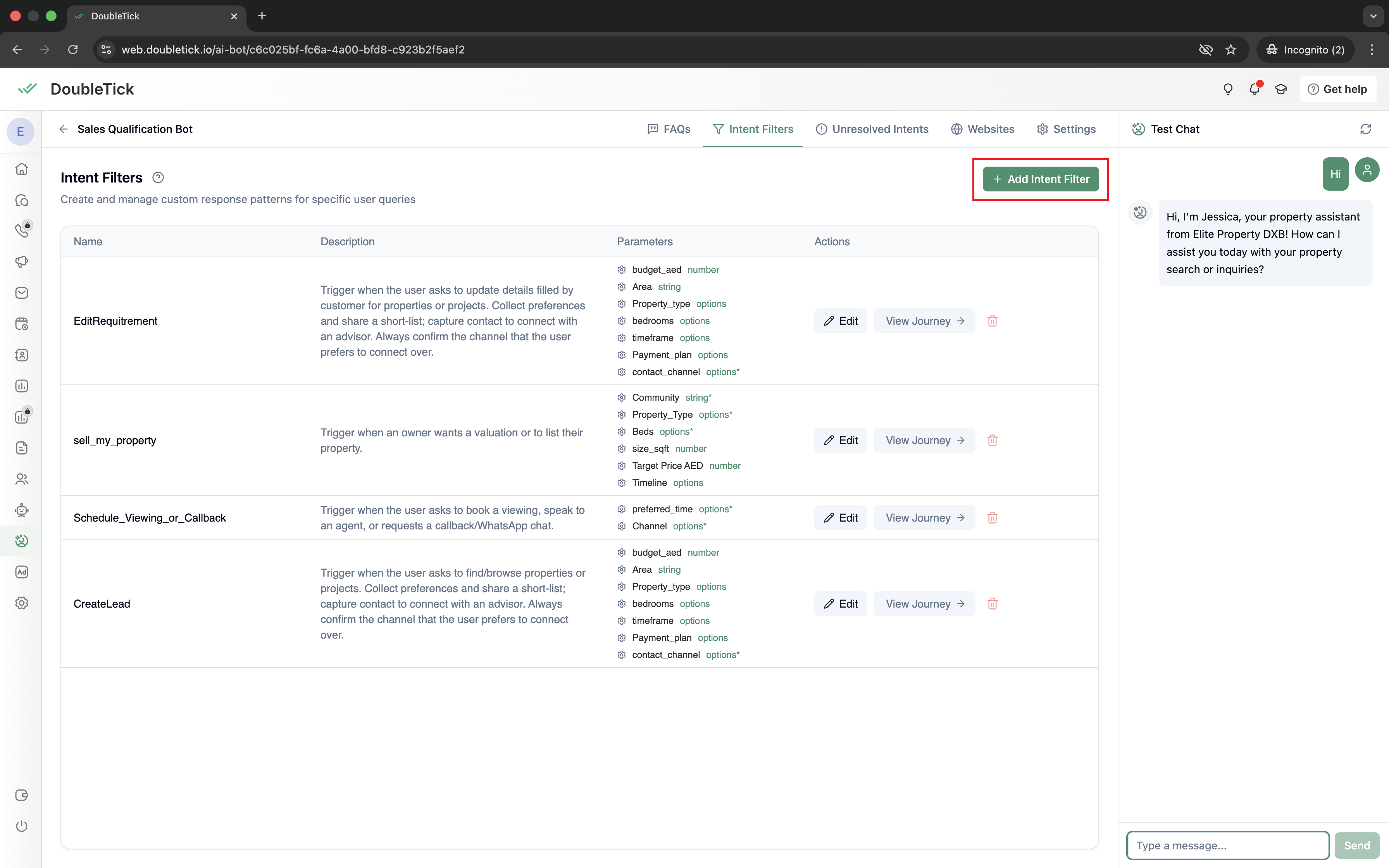
Task: Open the home icon in sidebar
Action: coord(22,169)
